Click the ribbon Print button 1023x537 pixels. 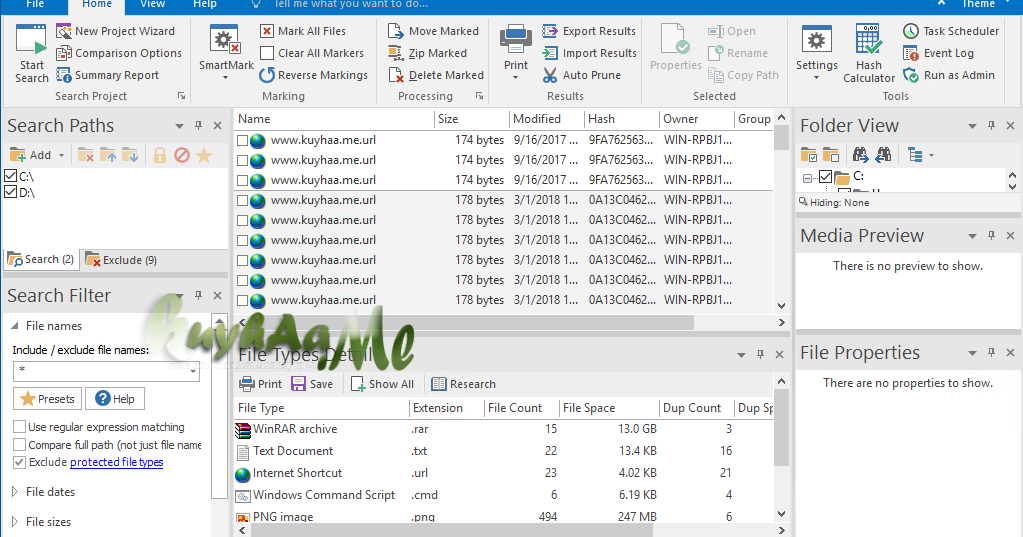pos(515,52)
